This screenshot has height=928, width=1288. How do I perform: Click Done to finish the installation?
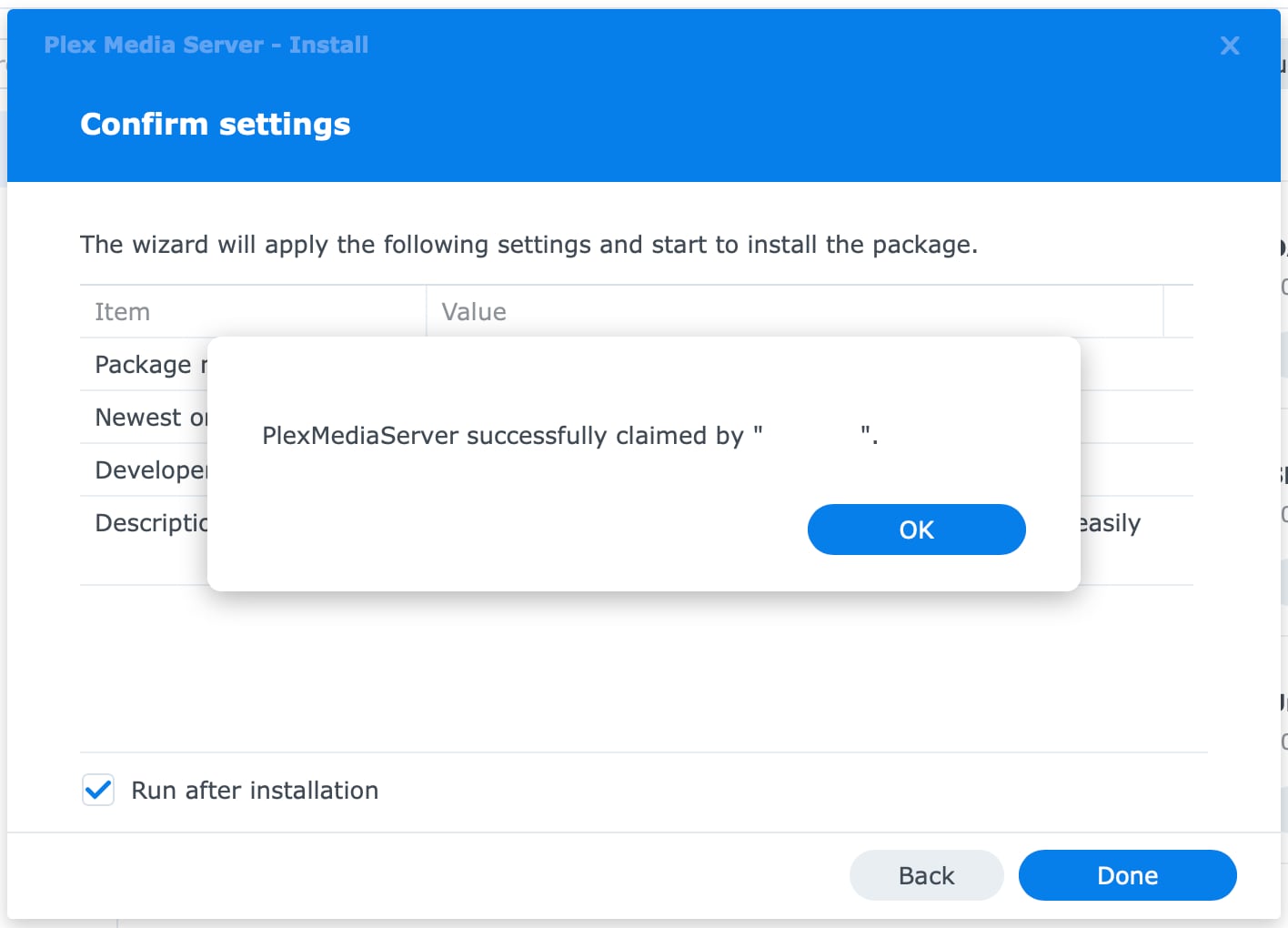1127,875
